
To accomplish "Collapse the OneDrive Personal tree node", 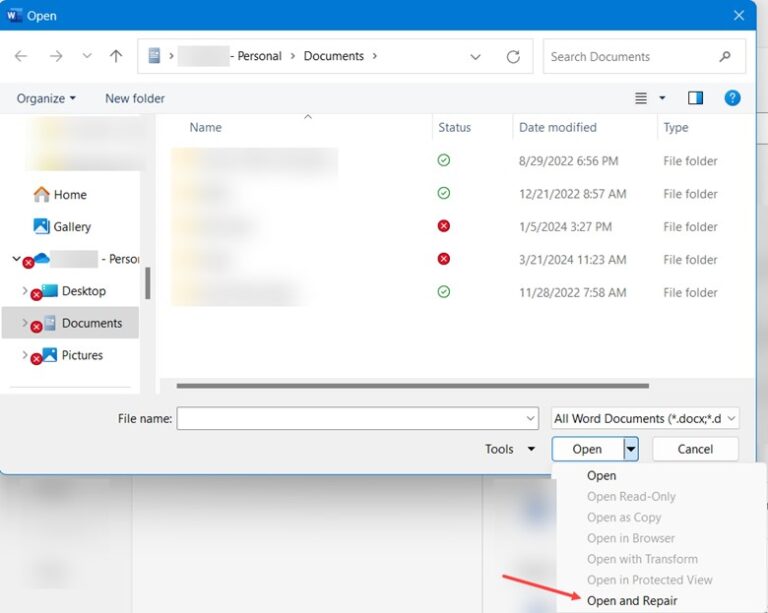I will point(16,259).
